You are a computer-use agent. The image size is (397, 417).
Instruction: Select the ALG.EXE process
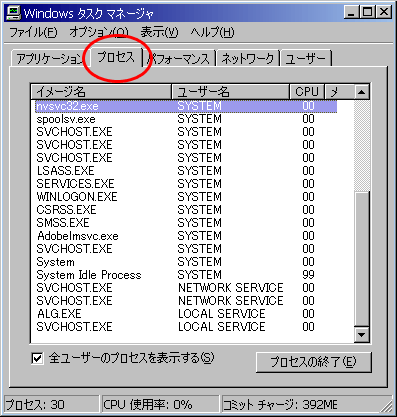point(59,314)
